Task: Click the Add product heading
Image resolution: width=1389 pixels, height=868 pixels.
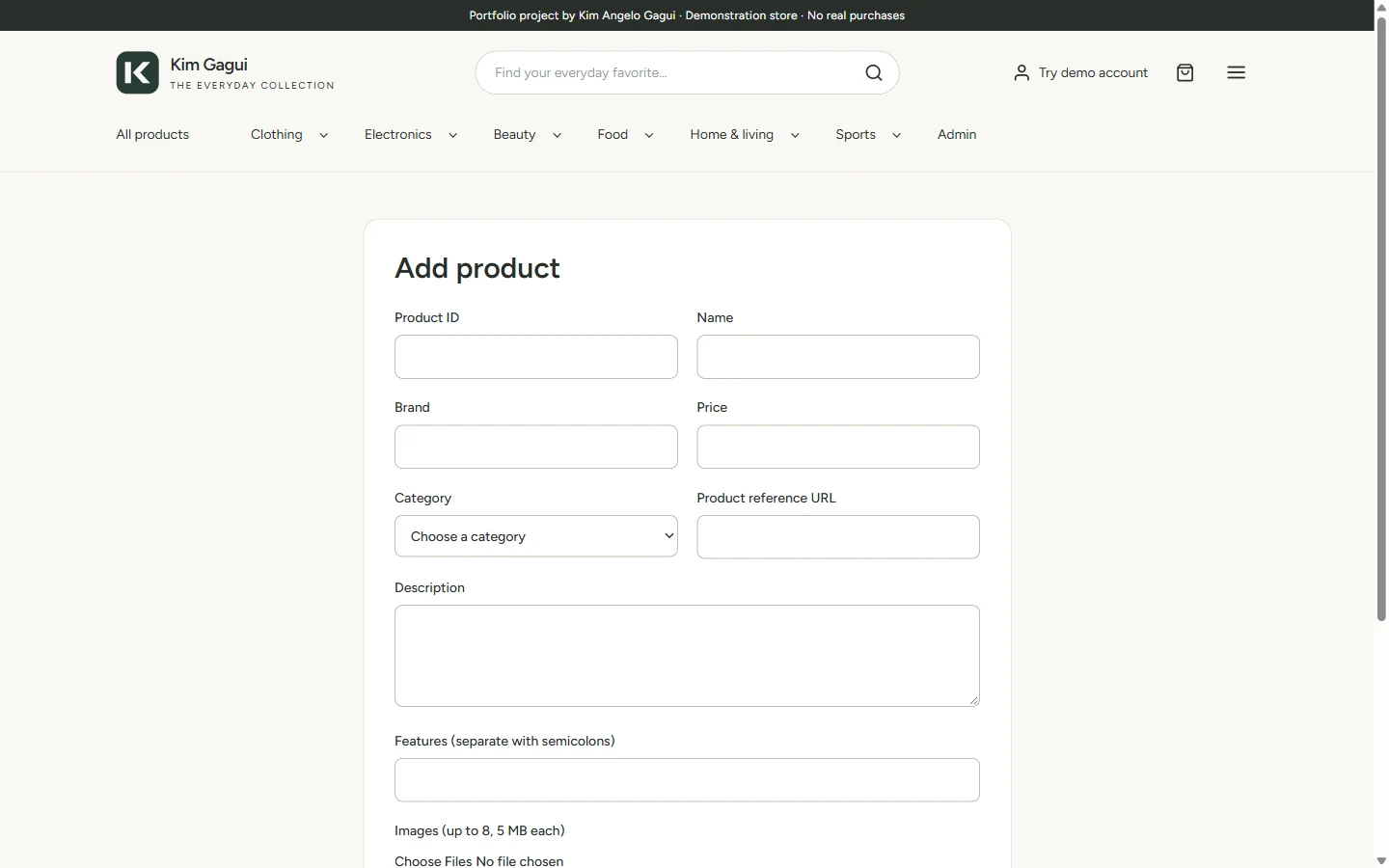Action: (x=477, y=268)
